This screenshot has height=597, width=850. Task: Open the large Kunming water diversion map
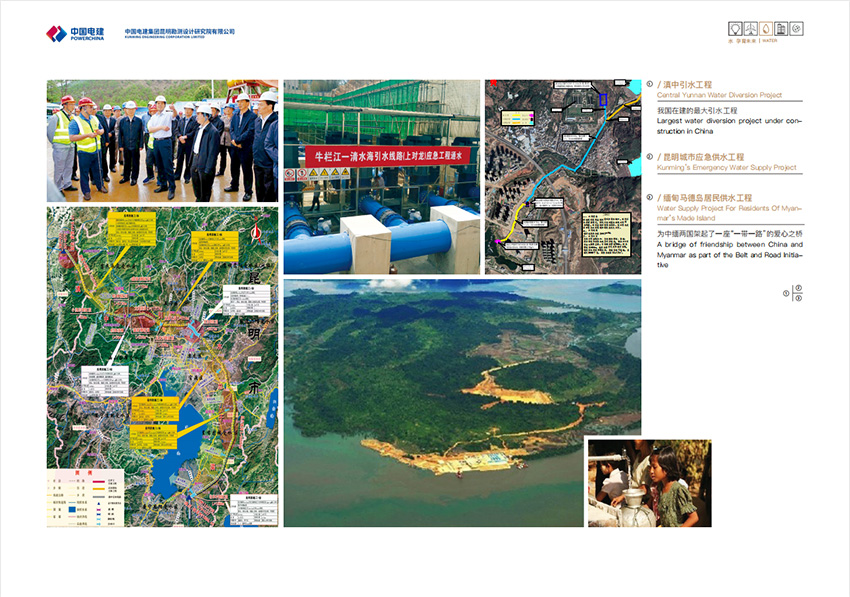[163, 367]
